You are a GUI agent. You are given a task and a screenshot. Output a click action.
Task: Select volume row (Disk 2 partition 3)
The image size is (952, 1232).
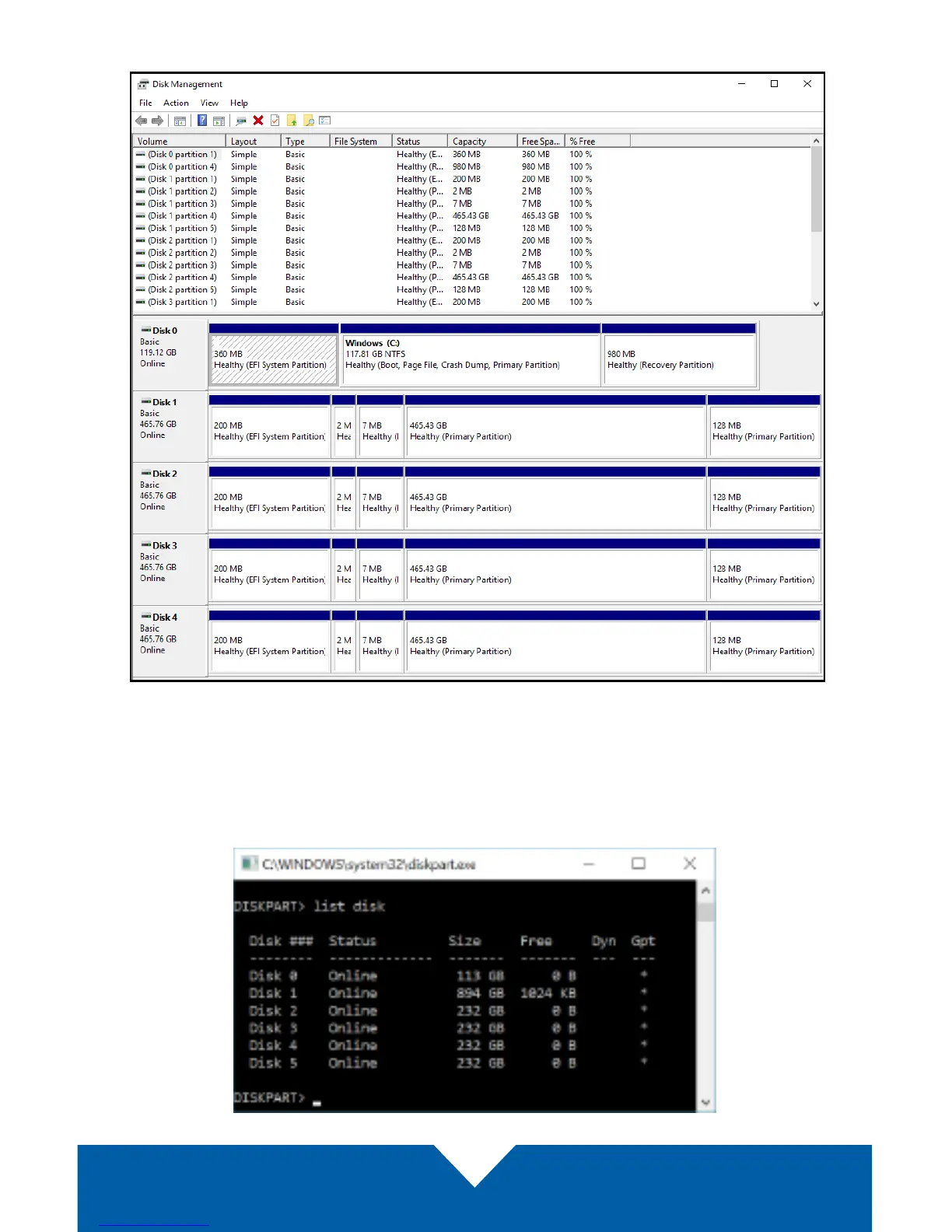coord(472,265)
